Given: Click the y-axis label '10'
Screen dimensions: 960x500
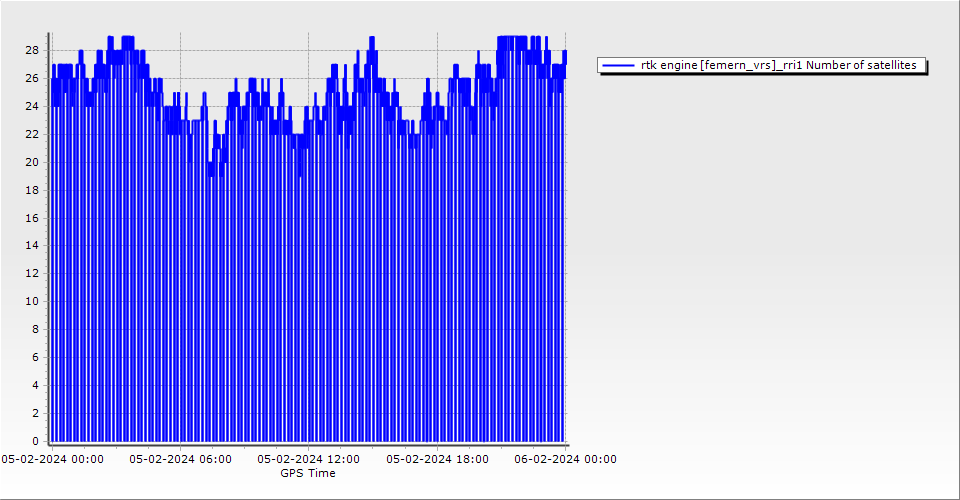Looking at the screenshot, I should tap(32, 301).
